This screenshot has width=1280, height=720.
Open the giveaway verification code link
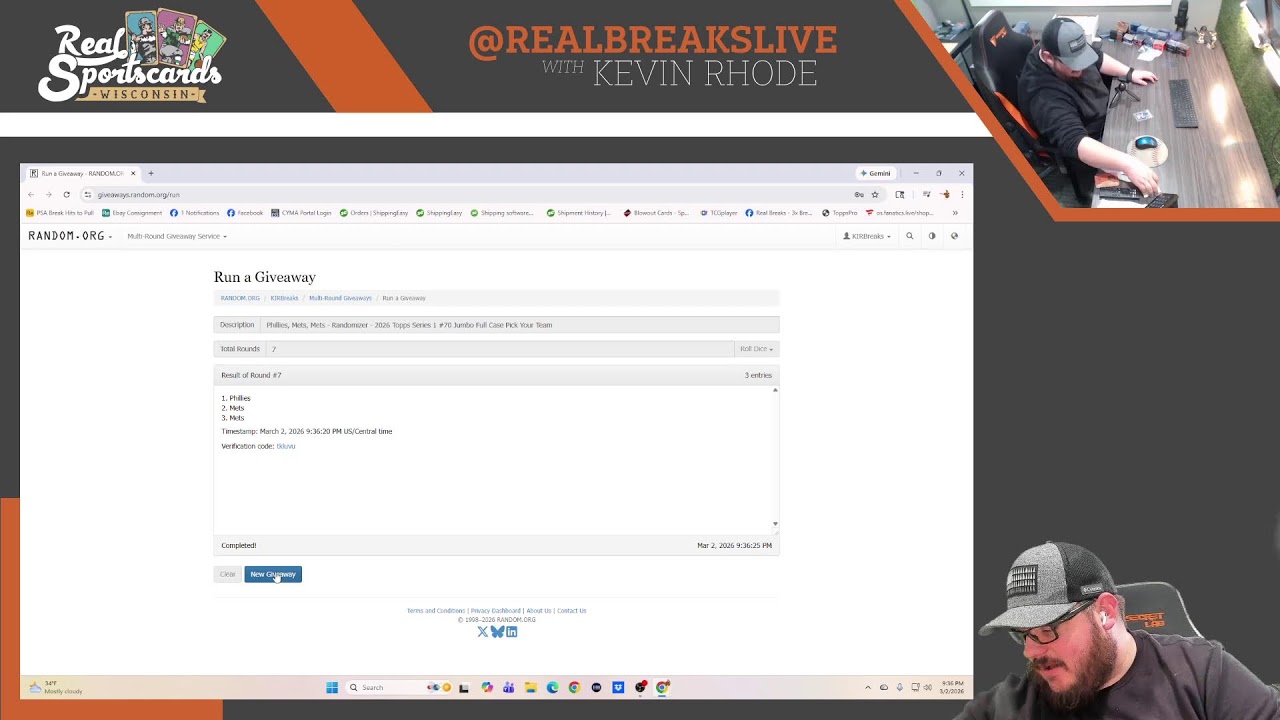[x=286, y=446]
